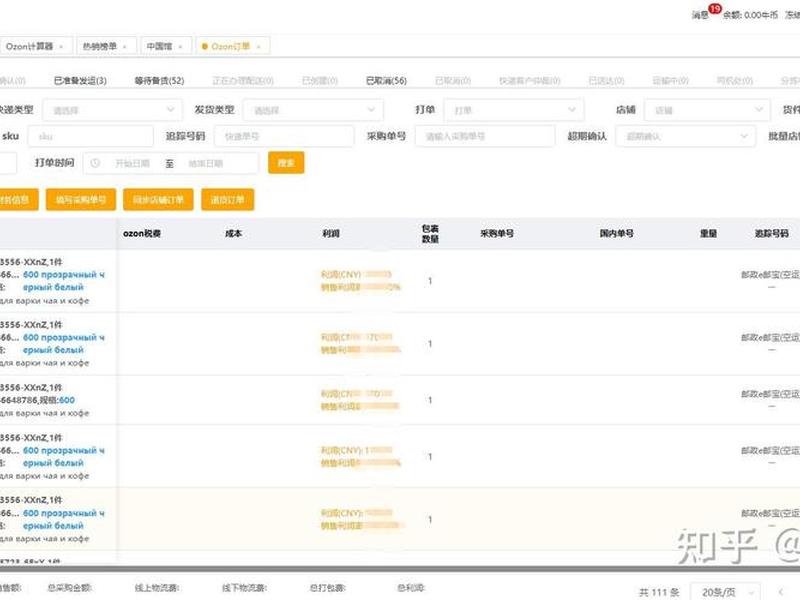800x600 pixels.
Task: Click the 同步店铺订单 button
Action: [x=158, y=199]
